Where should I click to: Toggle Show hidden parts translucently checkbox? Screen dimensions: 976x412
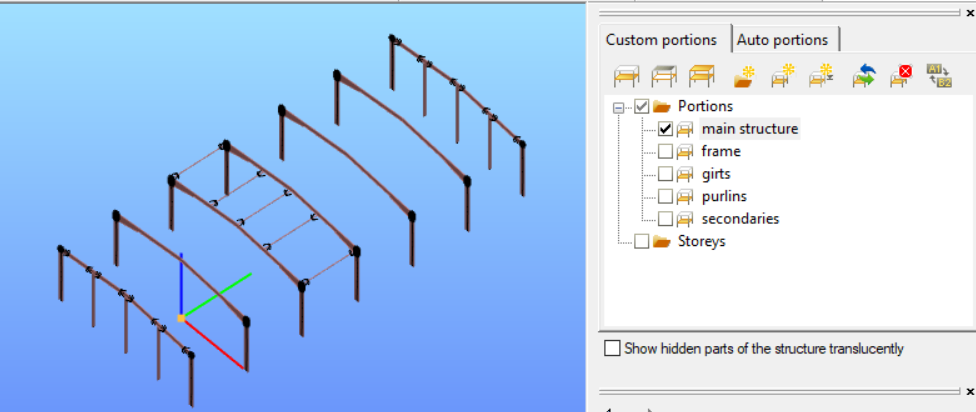click(612, 348)
